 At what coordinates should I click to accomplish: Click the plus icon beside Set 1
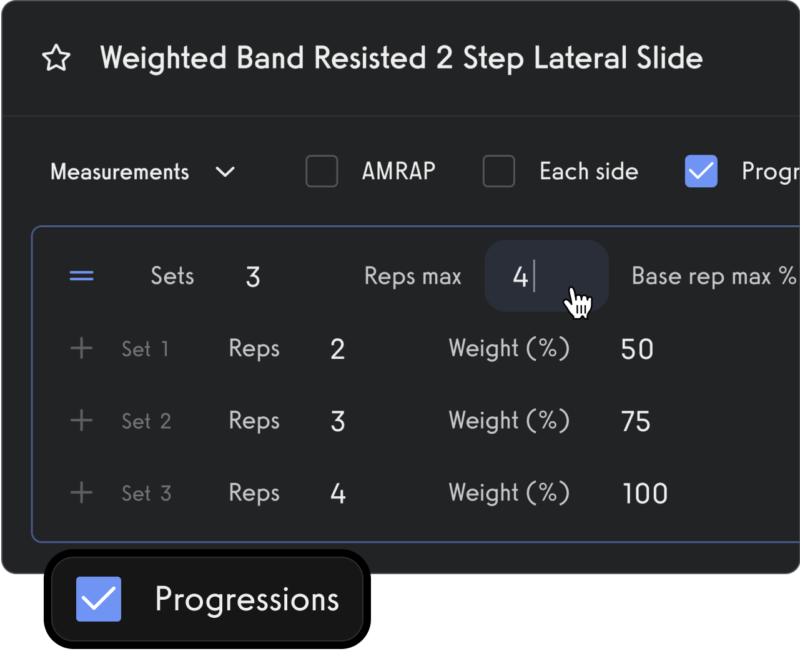pos(81,348)
